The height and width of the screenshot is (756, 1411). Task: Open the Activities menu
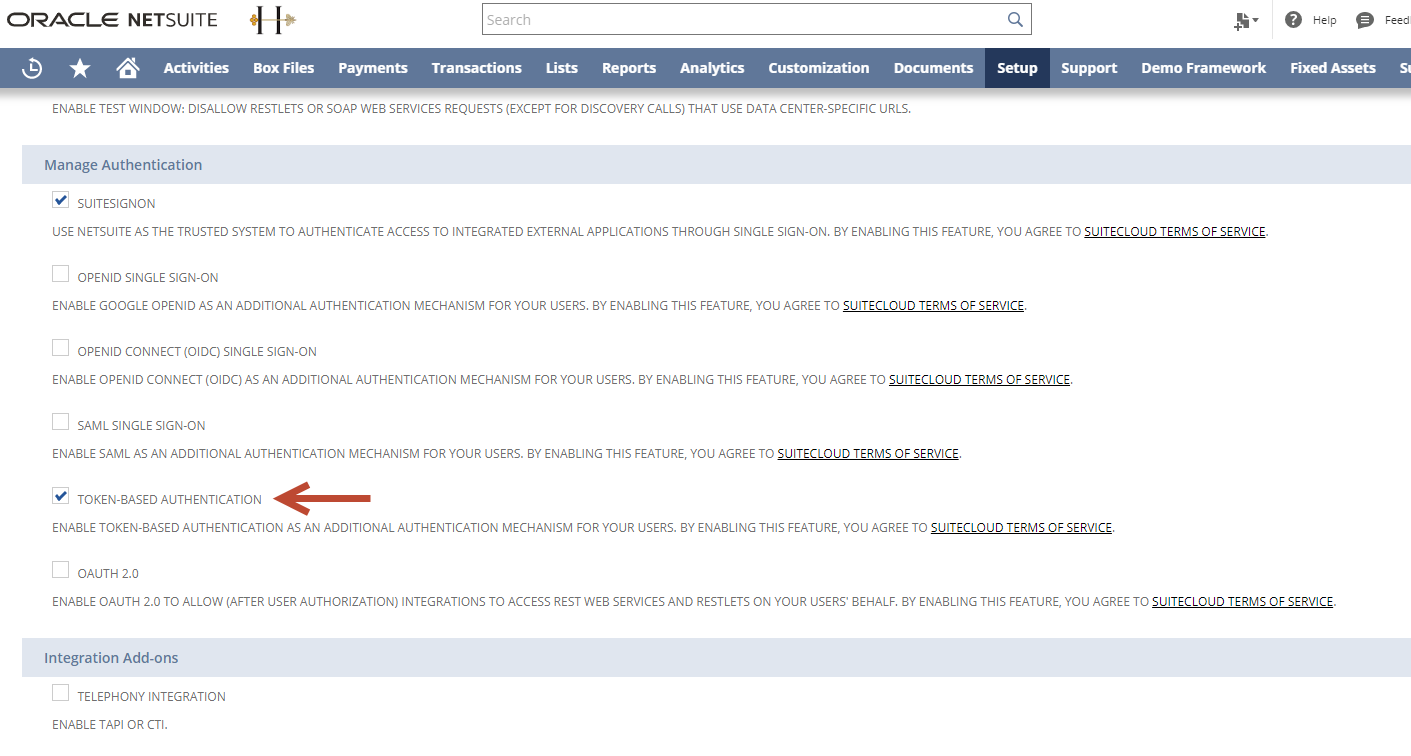click(196, 68)
